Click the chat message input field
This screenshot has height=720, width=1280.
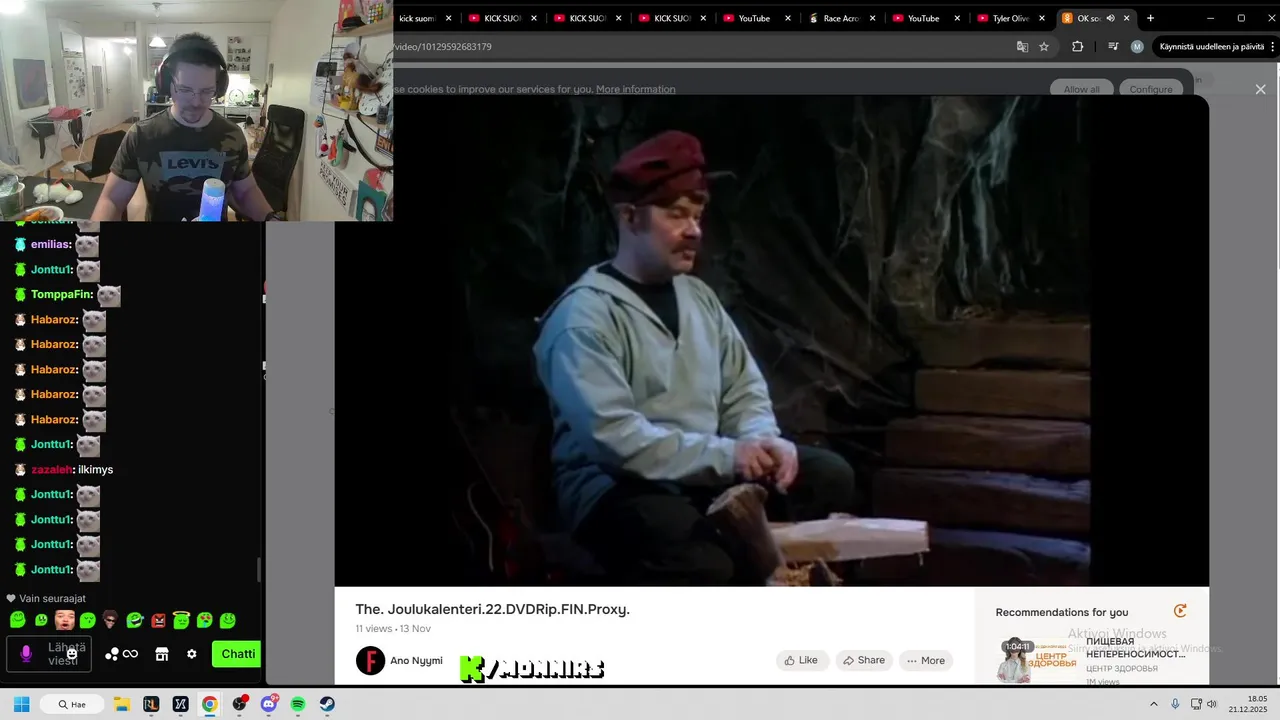click(x=50, y=654)
